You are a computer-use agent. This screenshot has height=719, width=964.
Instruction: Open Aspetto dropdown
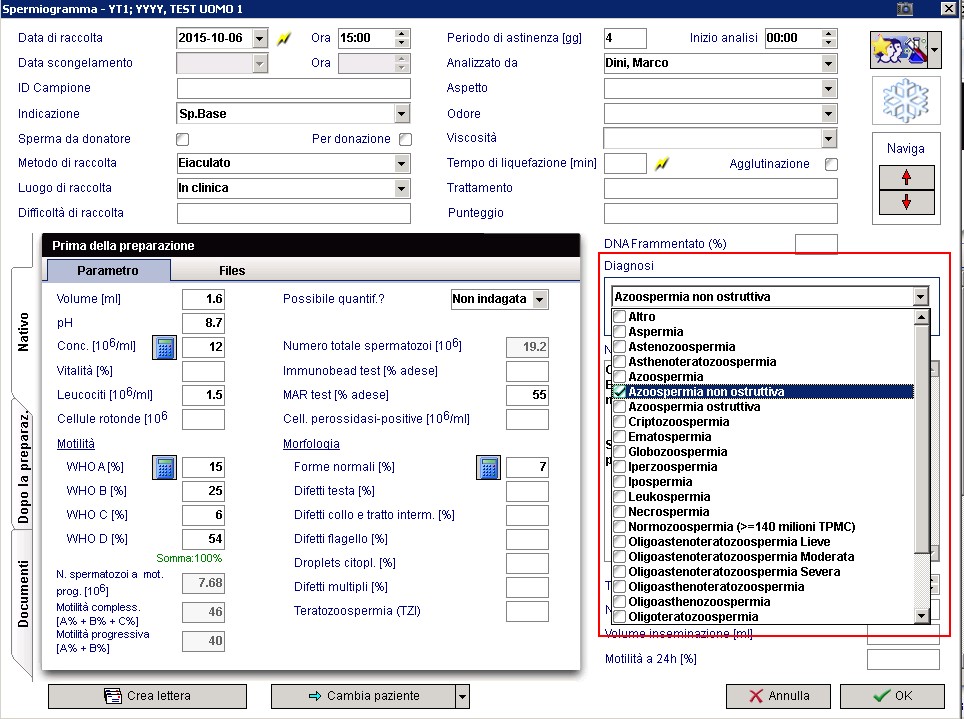click(x=828, y=89)
